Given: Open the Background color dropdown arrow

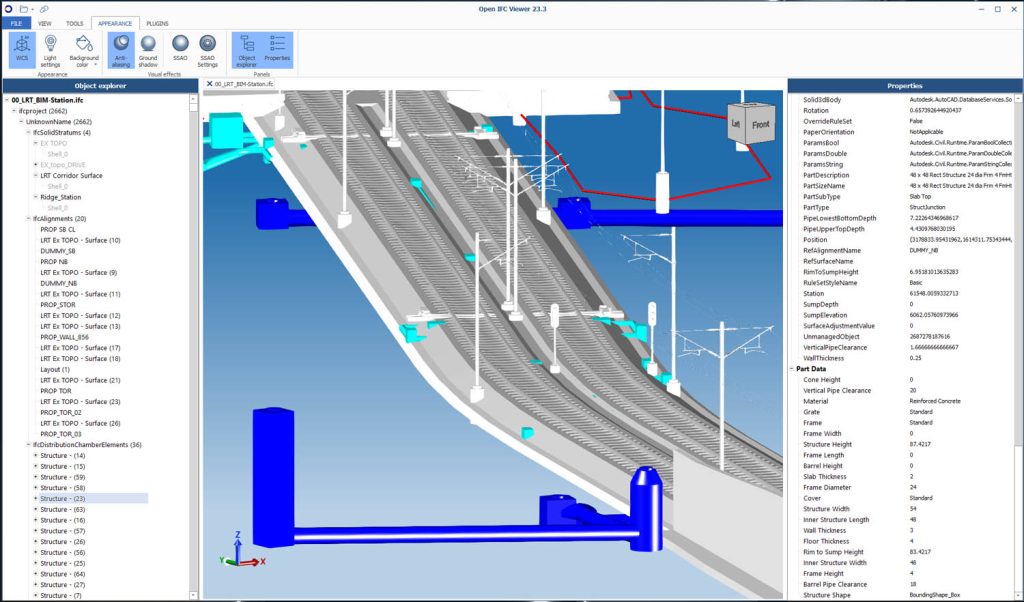Looking at the screenshot, I should 95,65.
